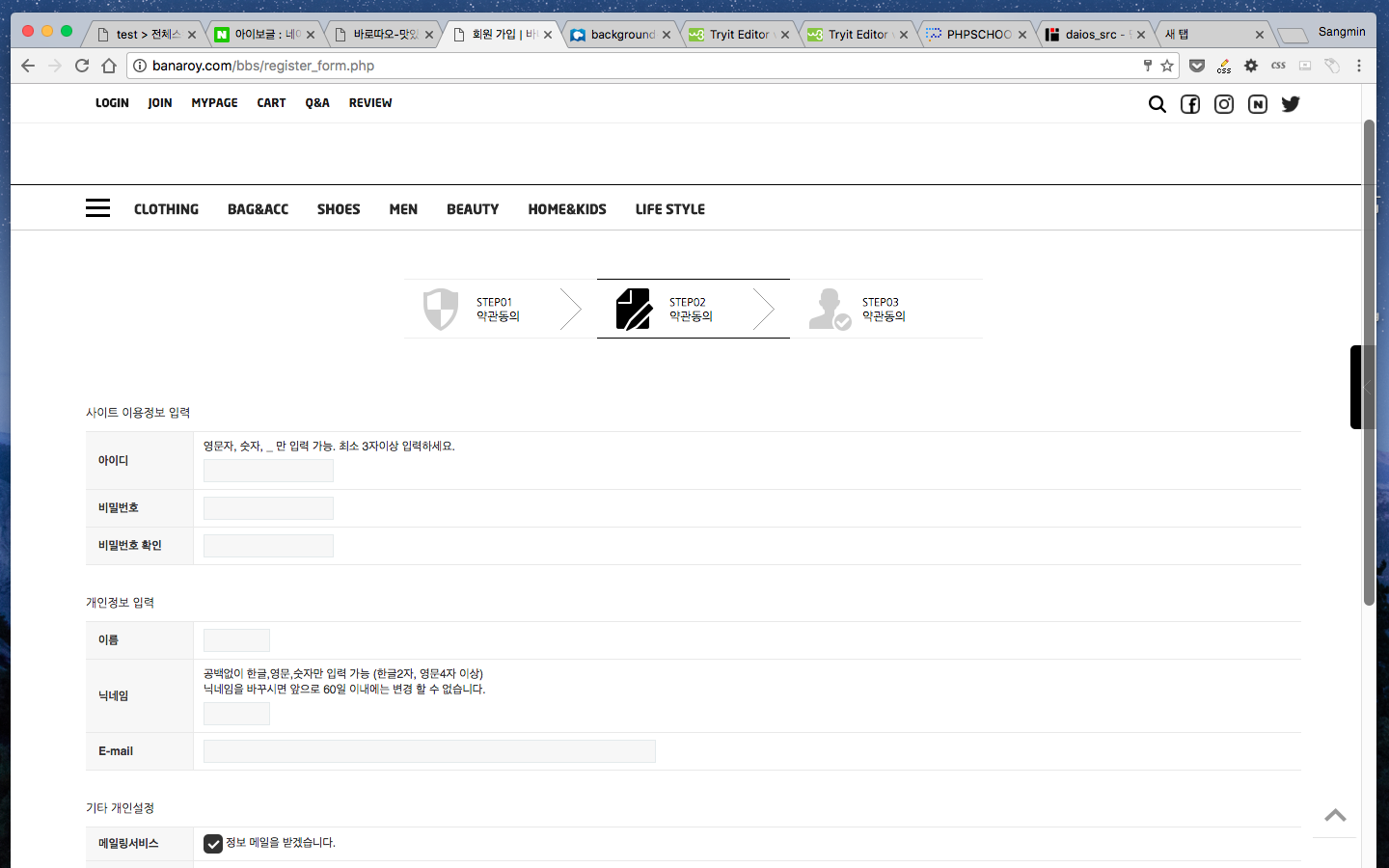This screenshot has width=1389, height=868.
Task: Open the browser home page icon
Action: tap(109, 66)
